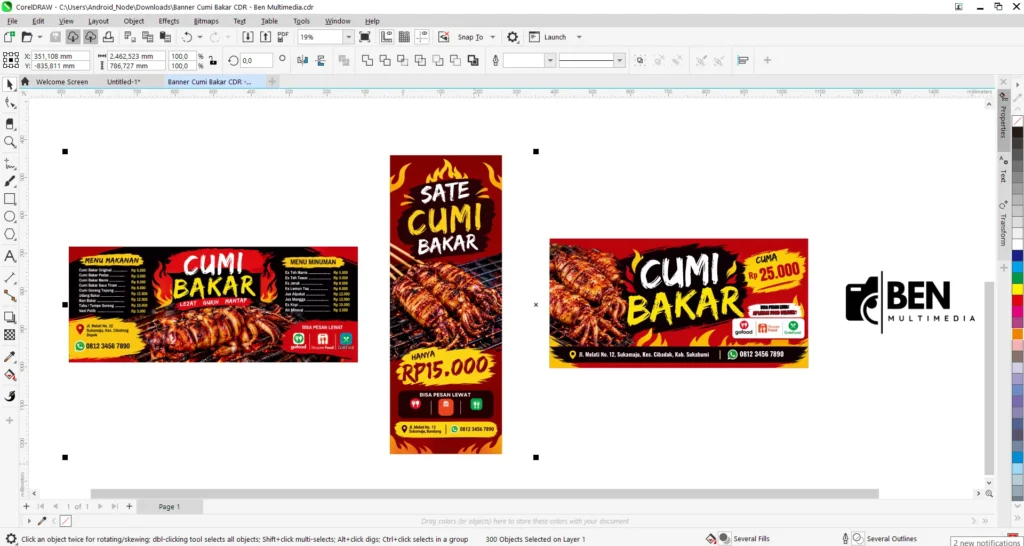
Task: Open the Undo history dropdown arrow
Action: (200, 37)
